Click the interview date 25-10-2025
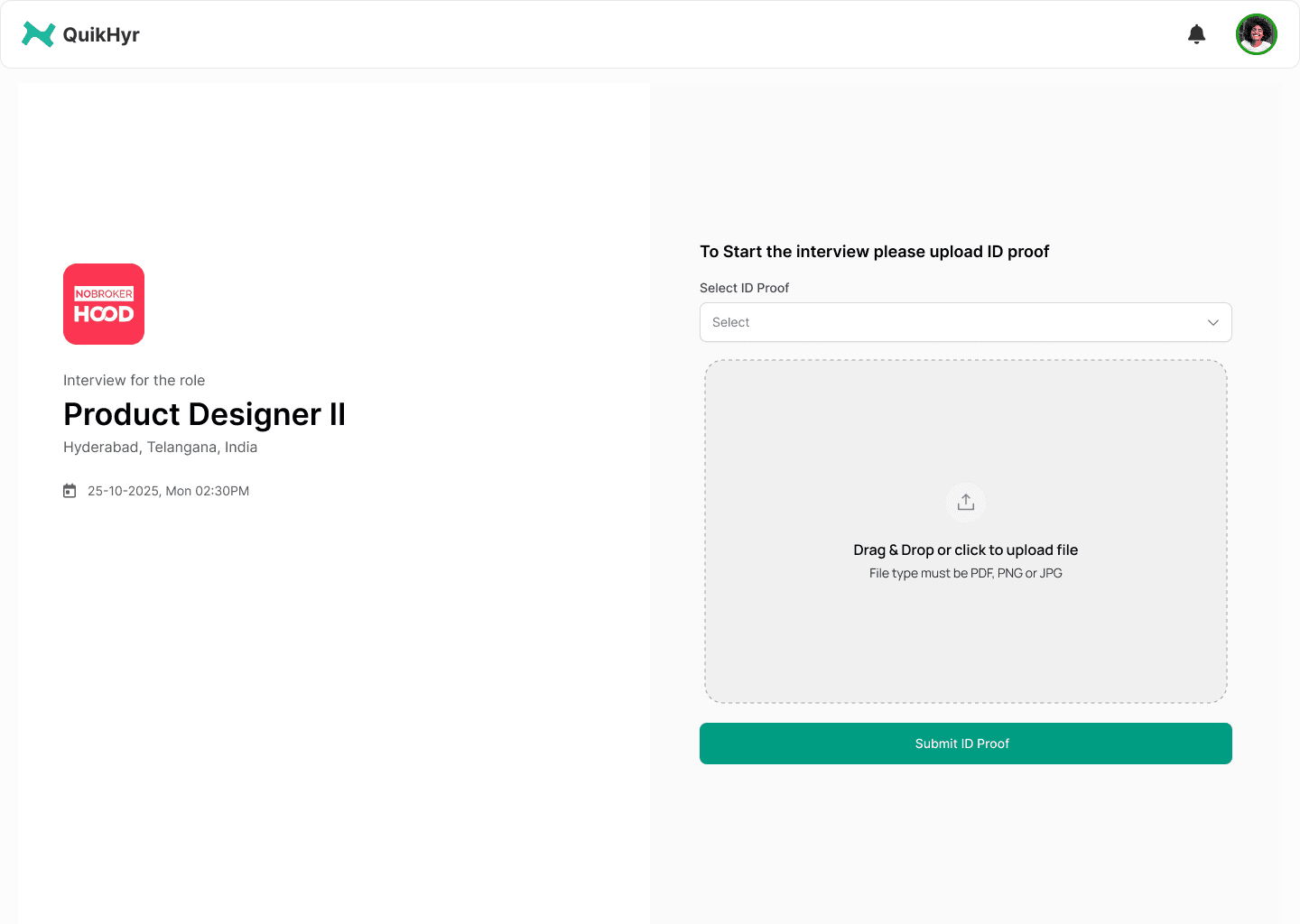The image size is (1300, 924). 168,490
